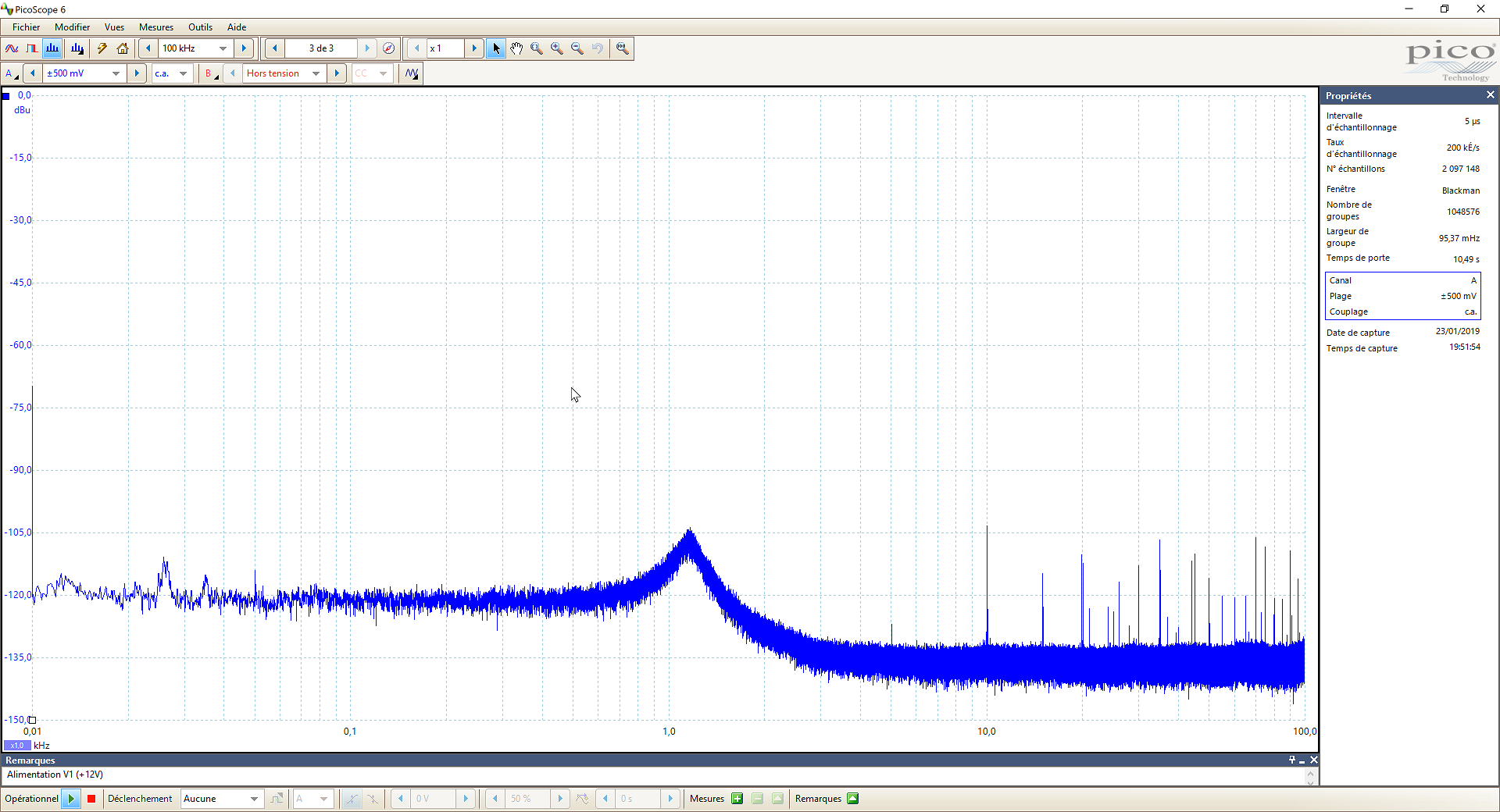The image size is (1500, 812).
Task: Increase channel A ±500 mV range
Action: (137, 73)
